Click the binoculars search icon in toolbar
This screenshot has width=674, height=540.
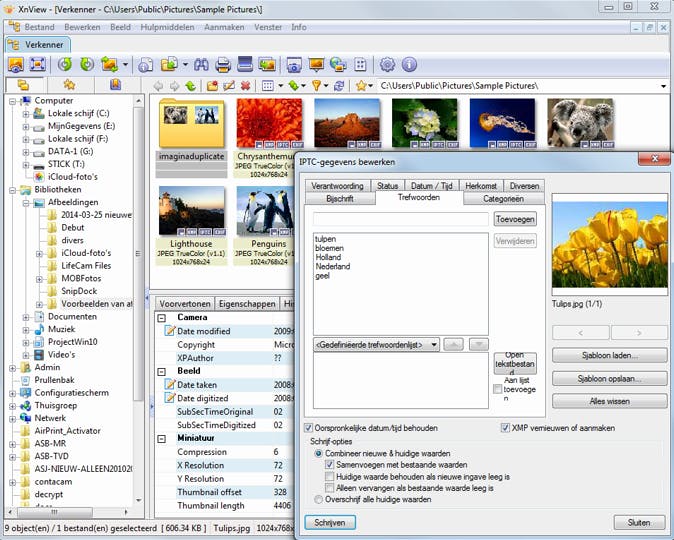[200, 64]
